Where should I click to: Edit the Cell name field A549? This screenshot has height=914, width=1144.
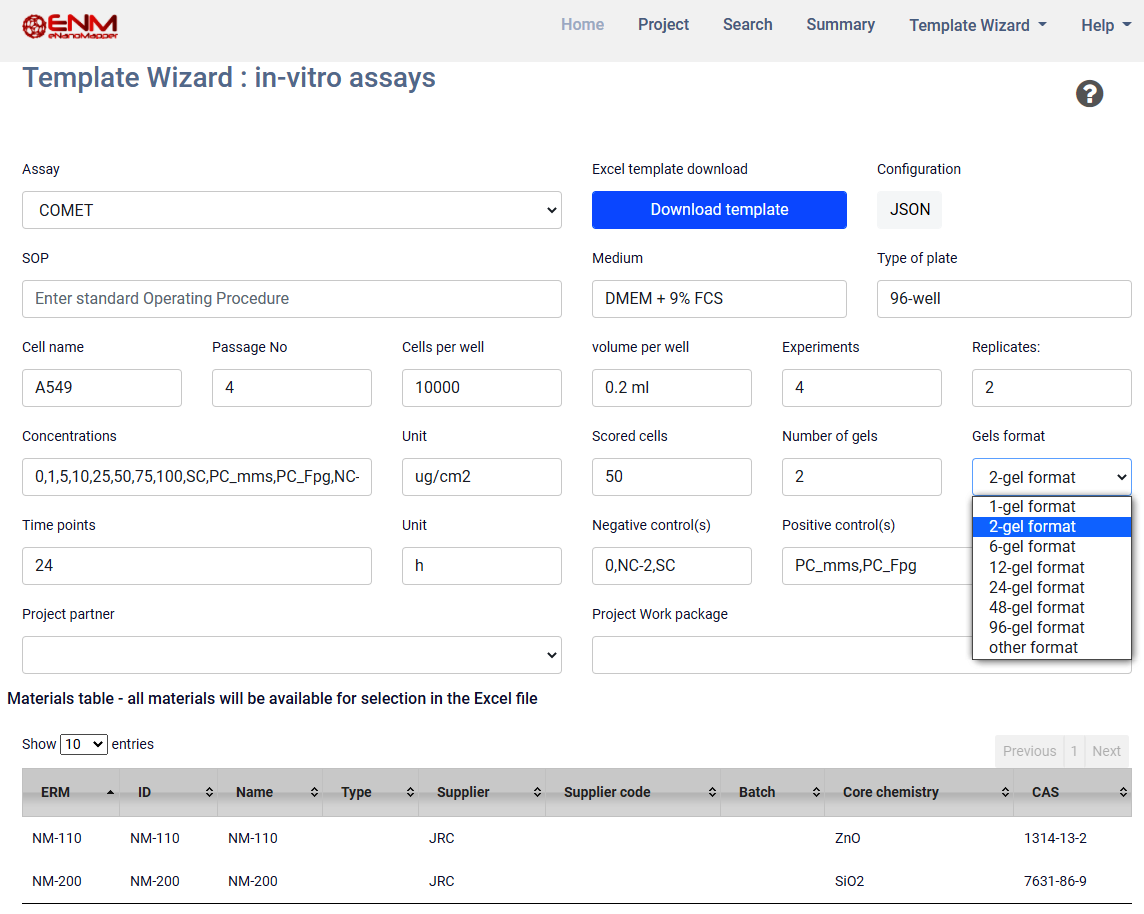tap(102, 388)
